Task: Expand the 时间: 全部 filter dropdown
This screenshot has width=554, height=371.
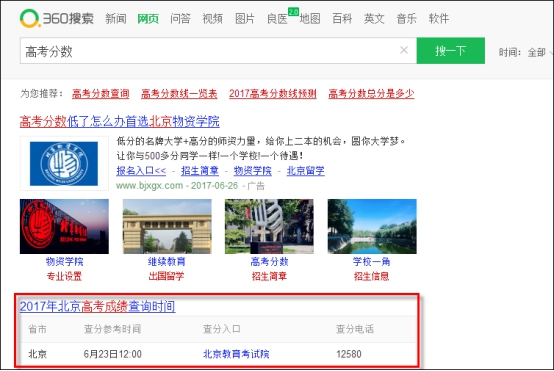Action: [x=525, y=53]
